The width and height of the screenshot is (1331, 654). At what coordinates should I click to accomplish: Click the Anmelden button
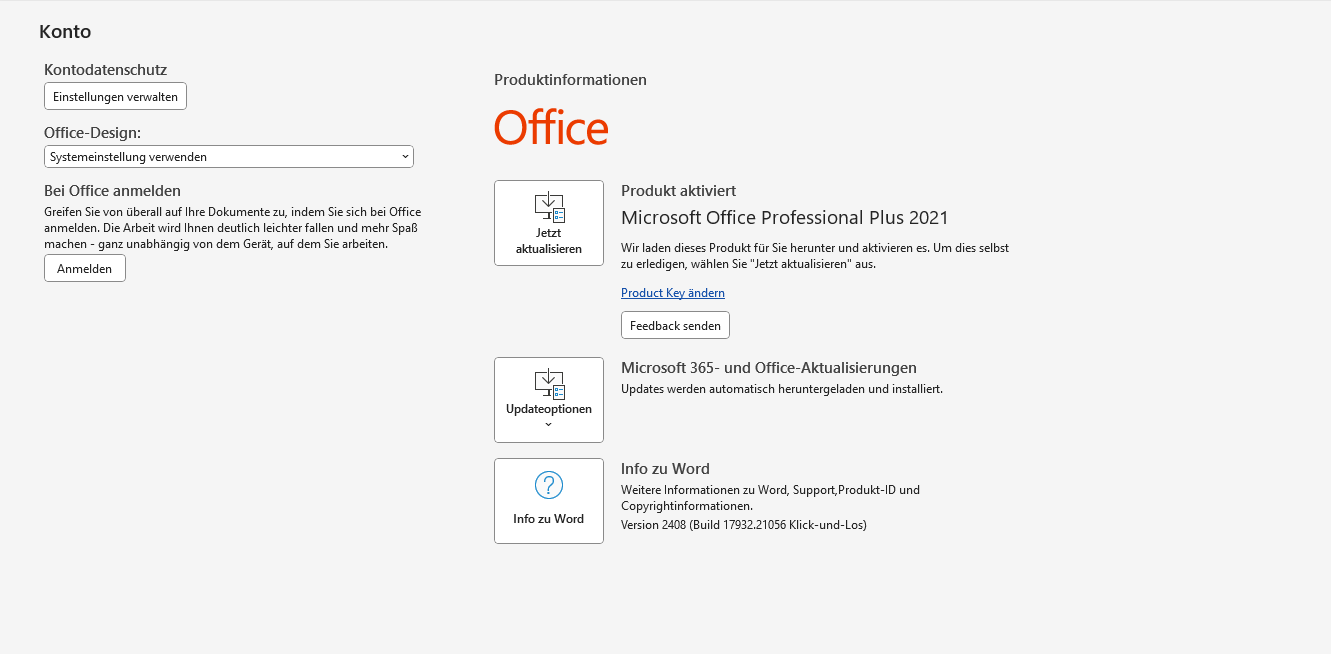85,269
